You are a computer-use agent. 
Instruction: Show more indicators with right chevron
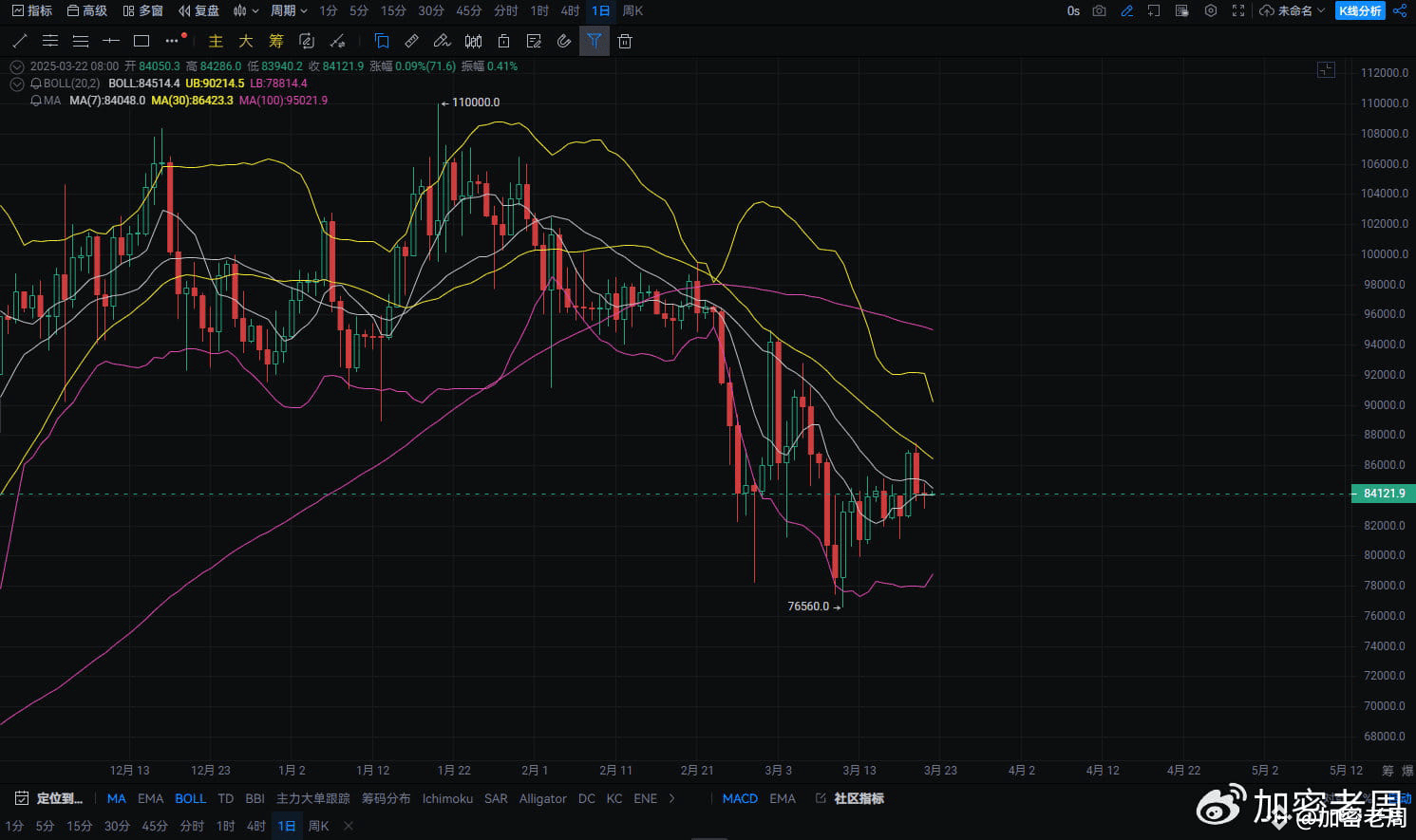click(x=672, y=798)
